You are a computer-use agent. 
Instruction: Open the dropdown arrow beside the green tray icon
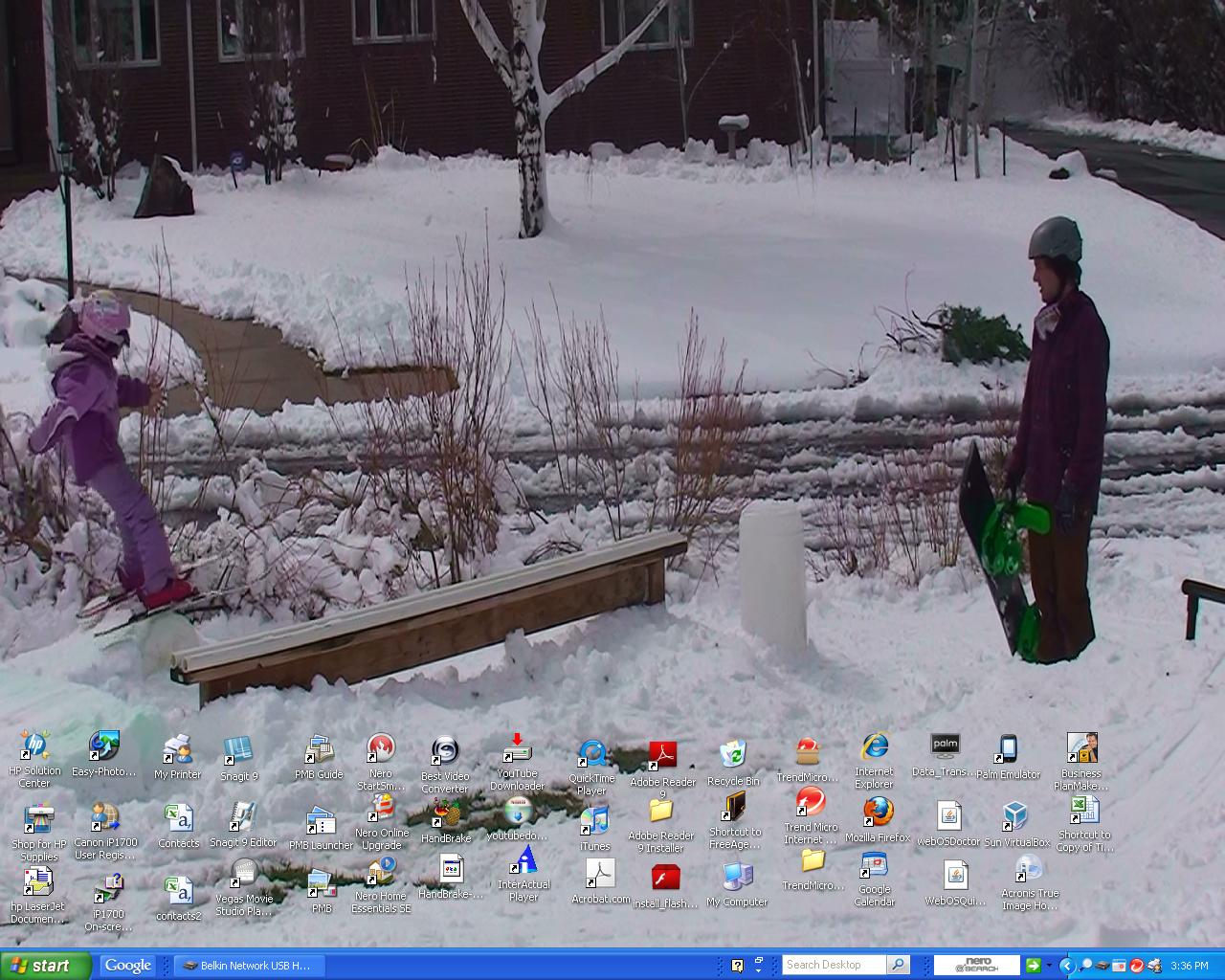[x=1050, y=967]
